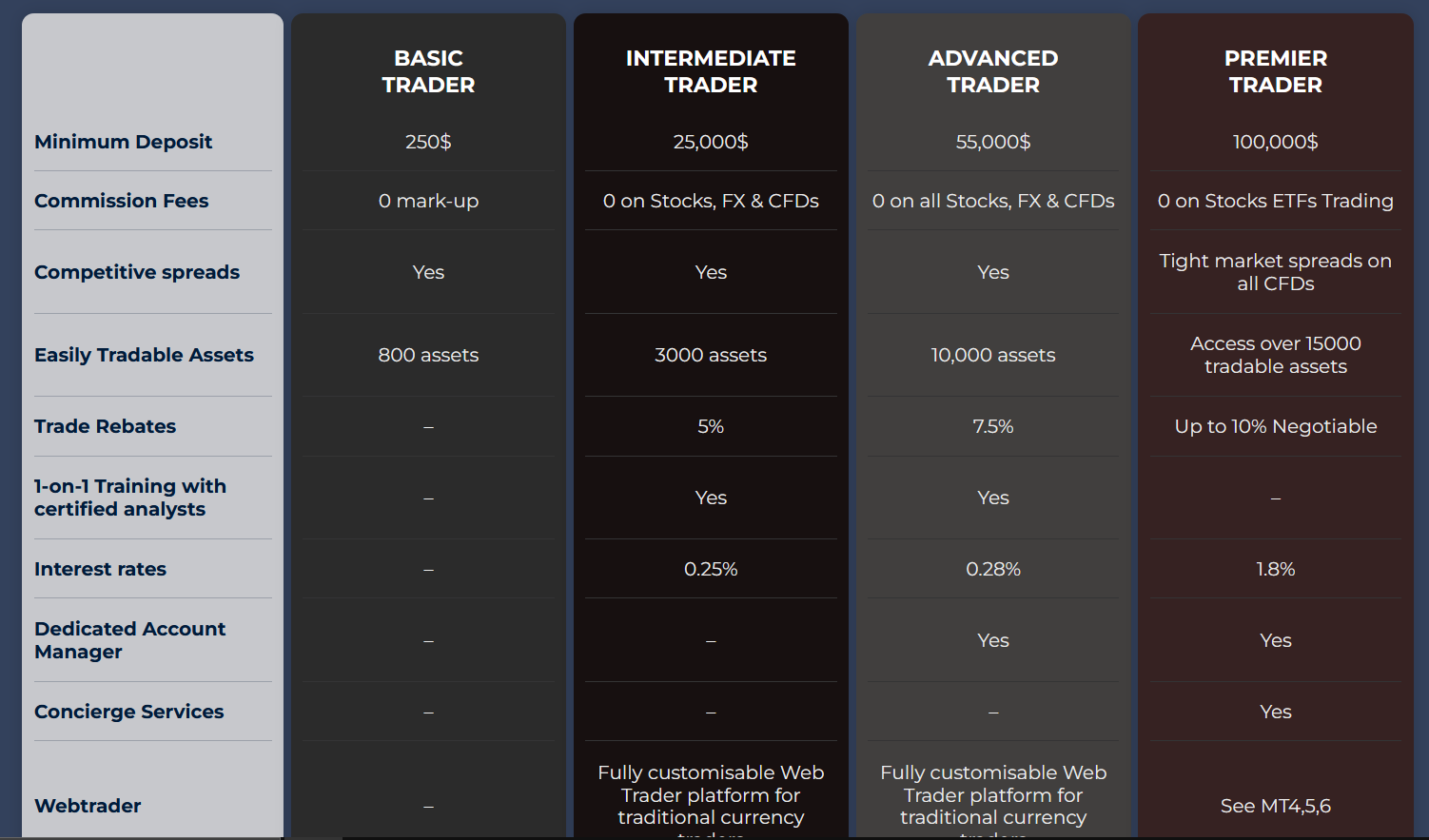Screen dimensions: 1429x840
Task: Click the 1-on-1 Training row label
Action: [129, 498]
